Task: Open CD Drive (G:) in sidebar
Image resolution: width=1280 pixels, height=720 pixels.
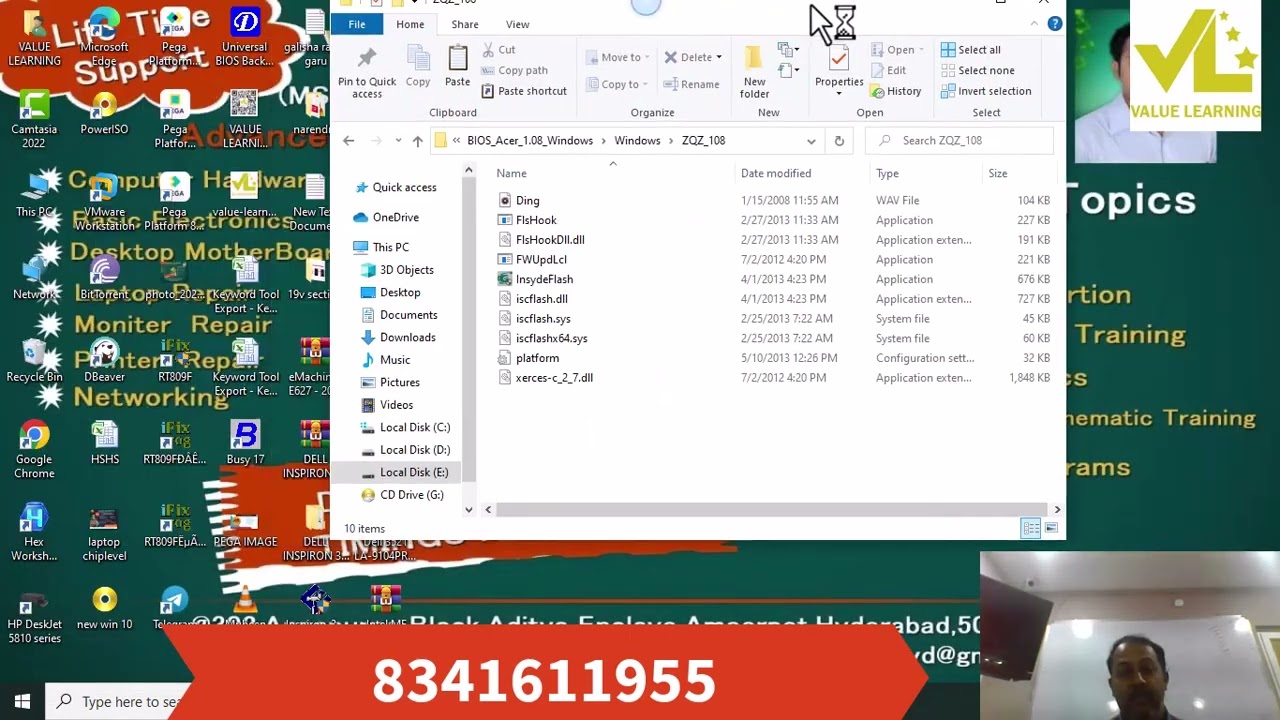Action: [411, 495]
